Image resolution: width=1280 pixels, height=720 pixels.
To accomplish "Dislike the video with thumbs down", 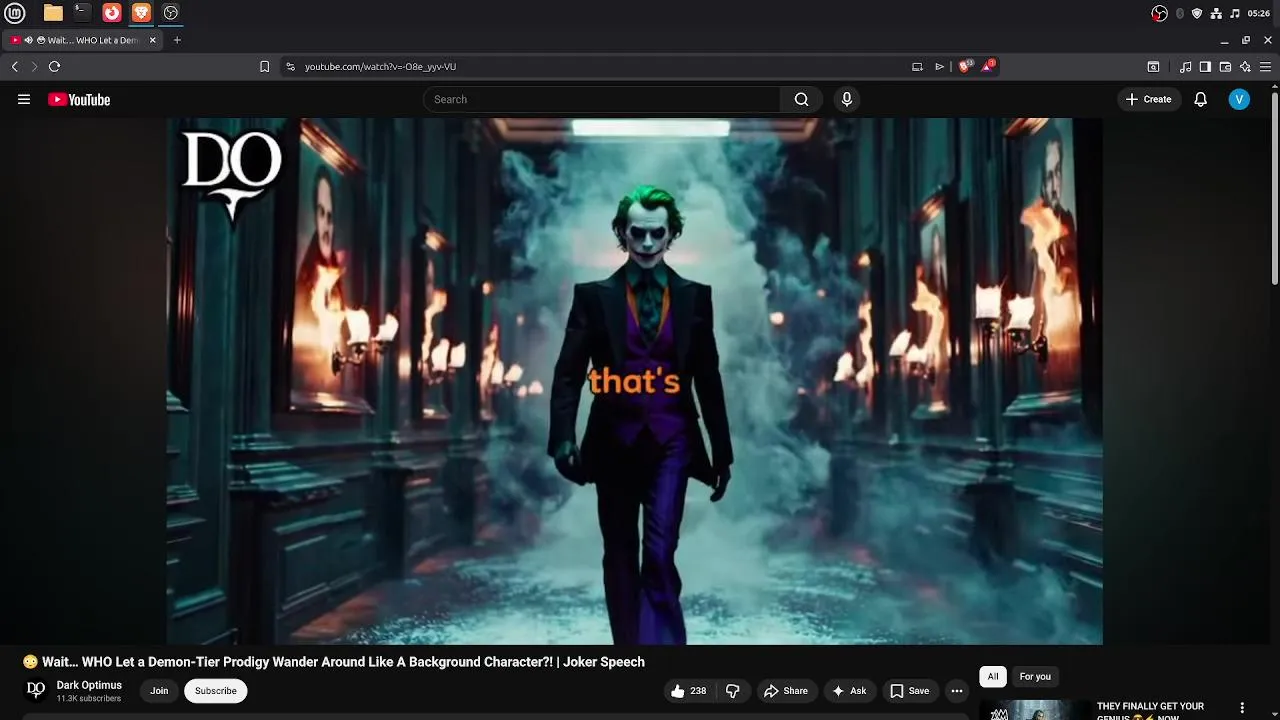I will 733,691.
